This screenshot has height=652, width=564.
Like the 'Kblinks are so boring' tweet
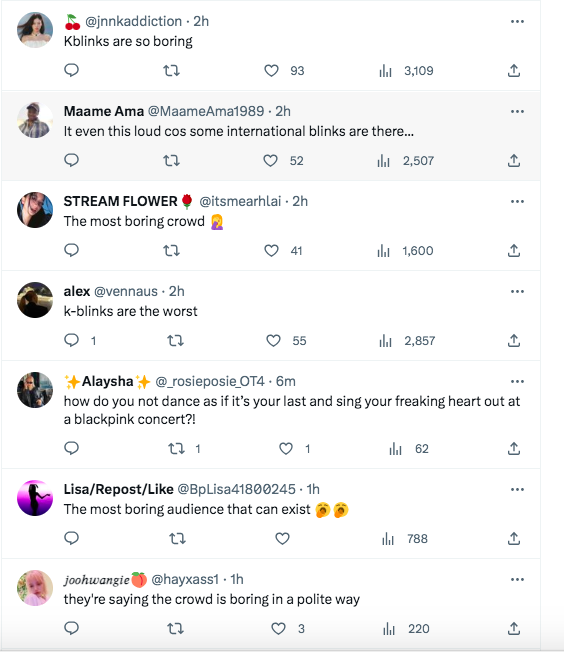click(271, 71)
